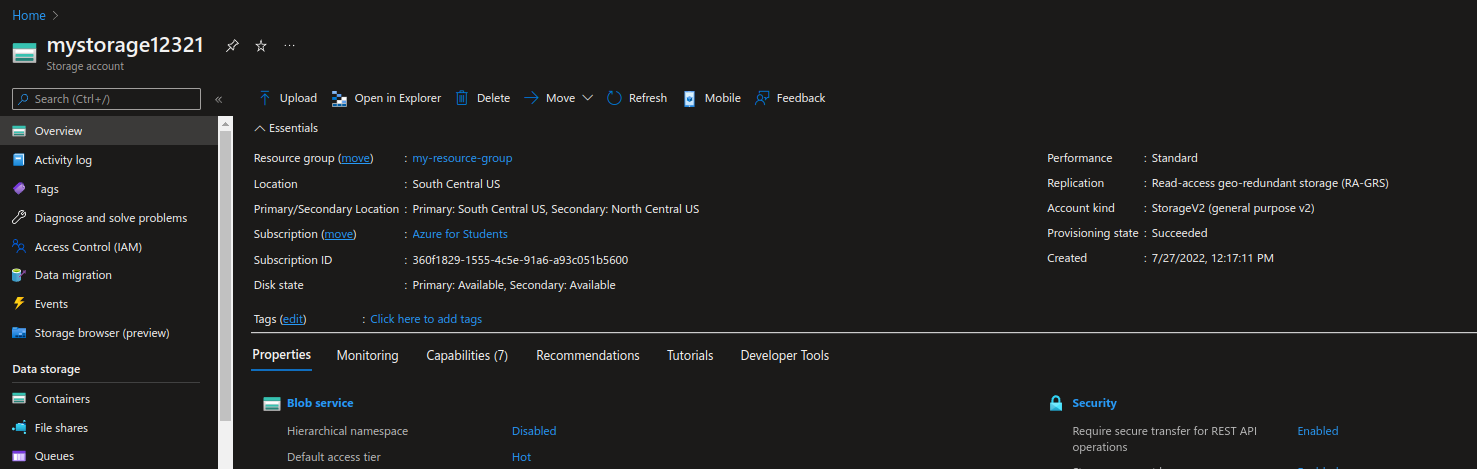The image size is (1477, 469).
Task: Open the Recommendations tab
Action: (588, 355)
